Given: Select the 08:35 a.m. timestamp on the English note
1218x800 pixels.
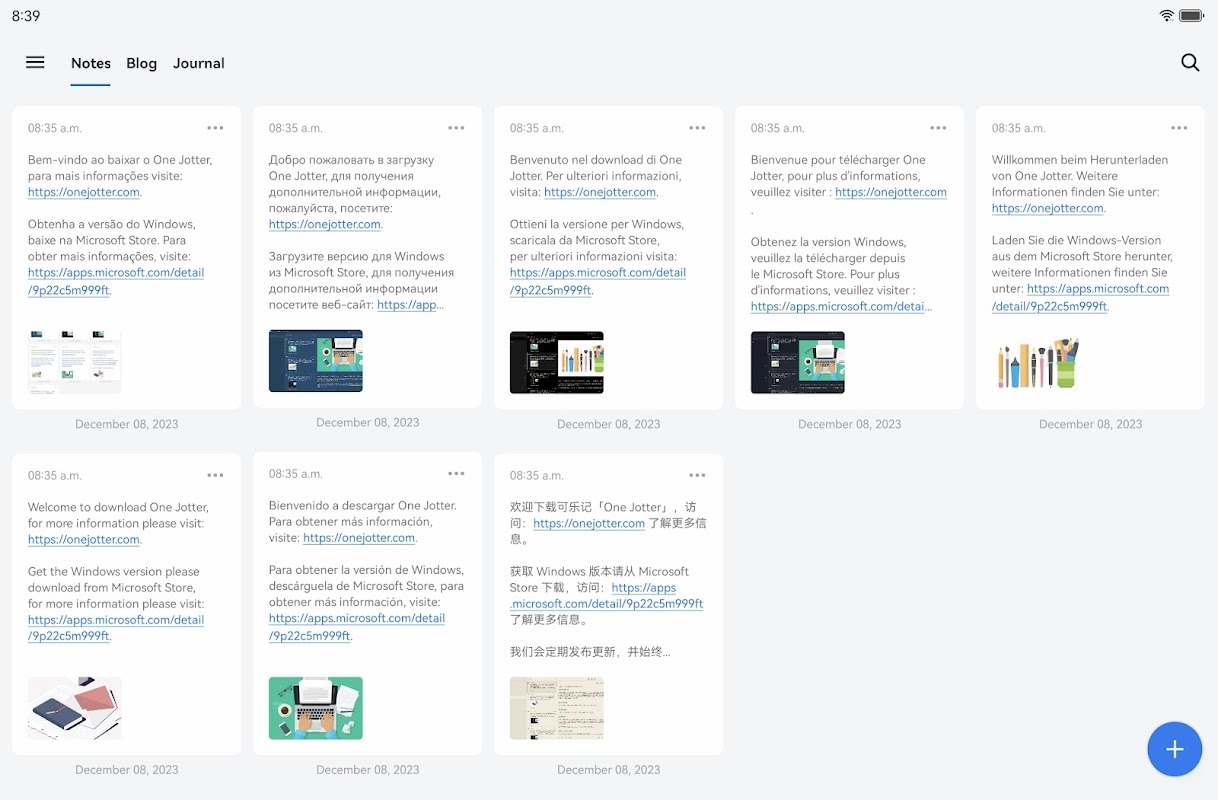Looking at the screenshot, I should point(55,475).
